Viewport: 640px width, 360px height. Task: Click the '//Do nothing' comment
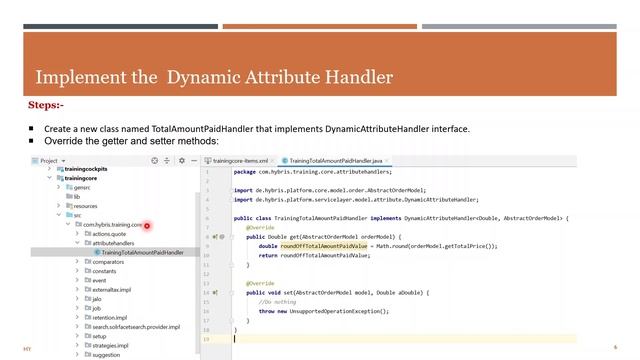click(x=277, y=302)
